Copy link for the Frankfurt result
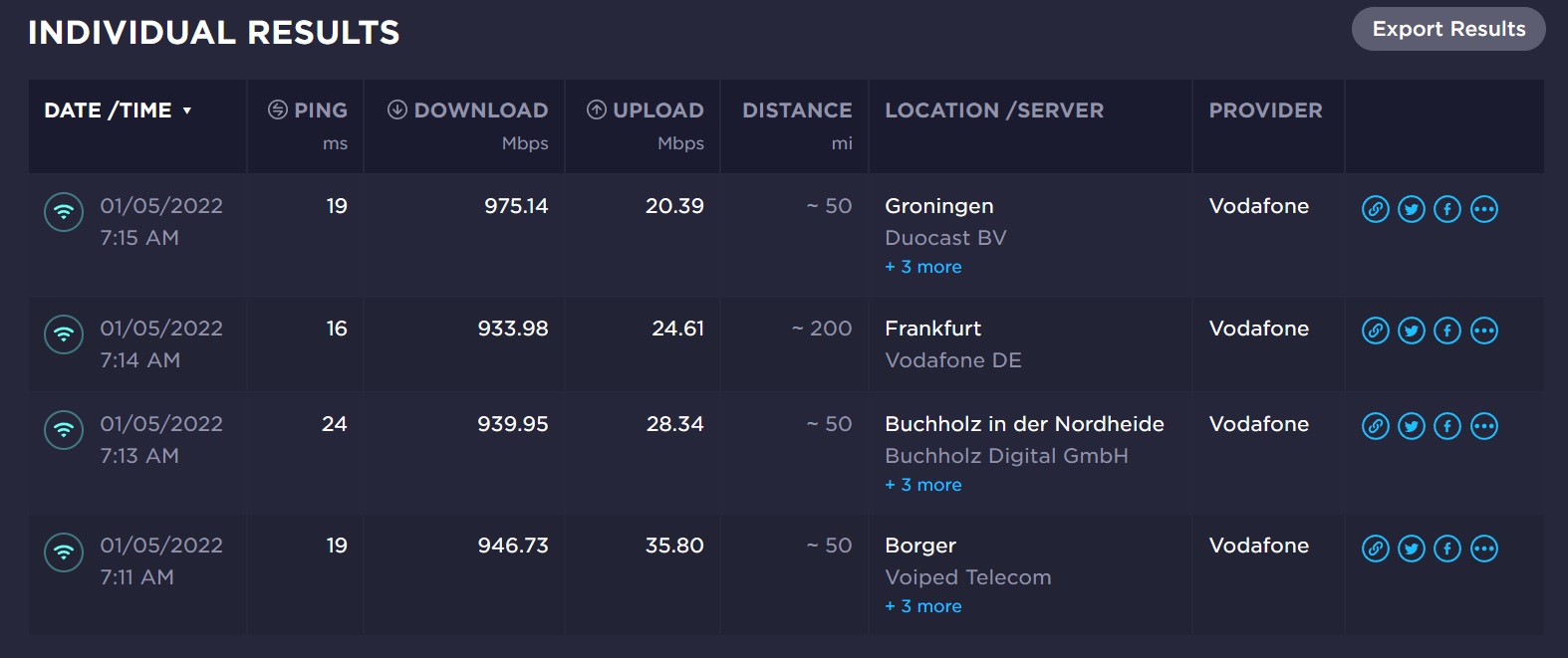This screenshot has height=658, width=1568. tap(1376, 330)
